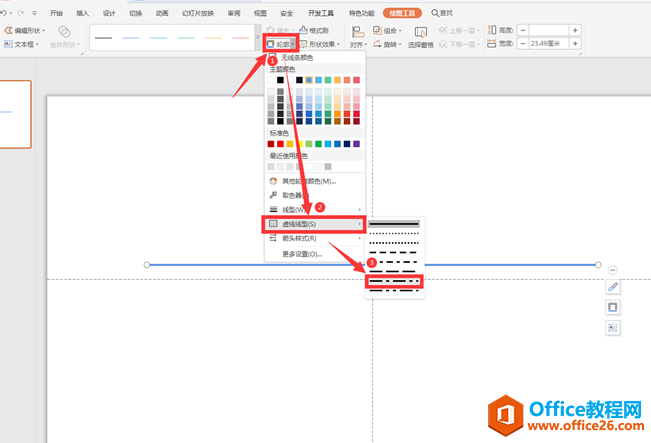This screenshot has height=443, width=651.
Task: Select the slide thumbnail in left panel
Action: pyautogui.click(x=15, y=114)
